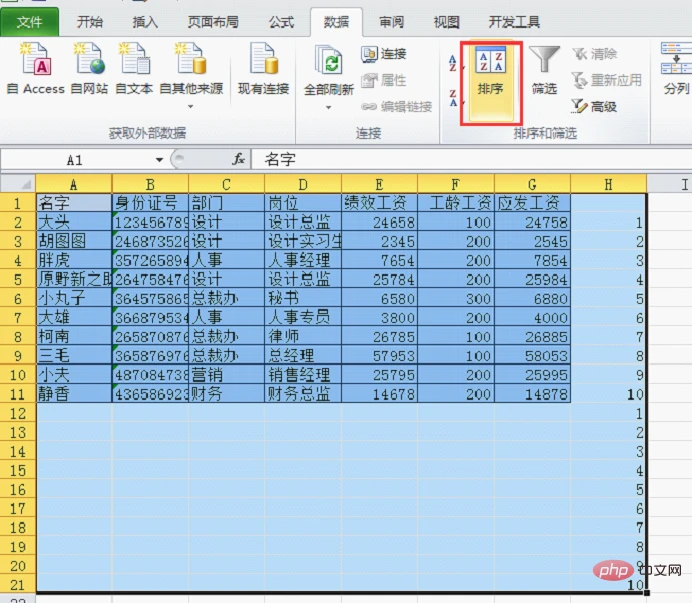692x603 pixels.
Task: Switch to the 开始 tab
Action: 90,22
